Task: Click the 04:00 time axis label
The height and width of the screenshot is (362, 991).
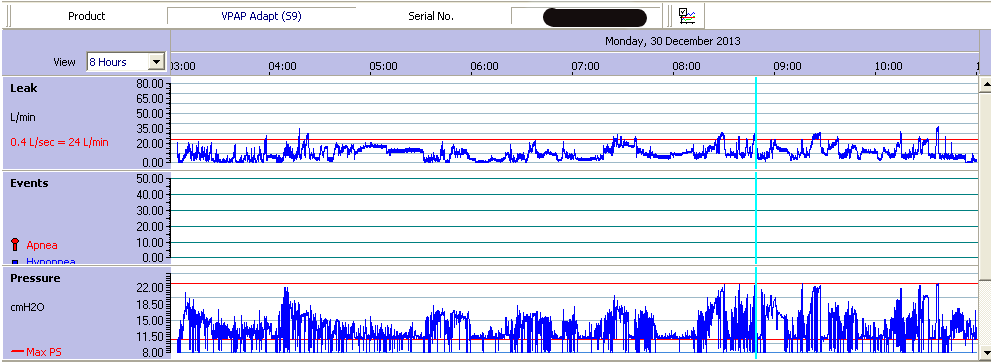Action: [x=283, y=66]
